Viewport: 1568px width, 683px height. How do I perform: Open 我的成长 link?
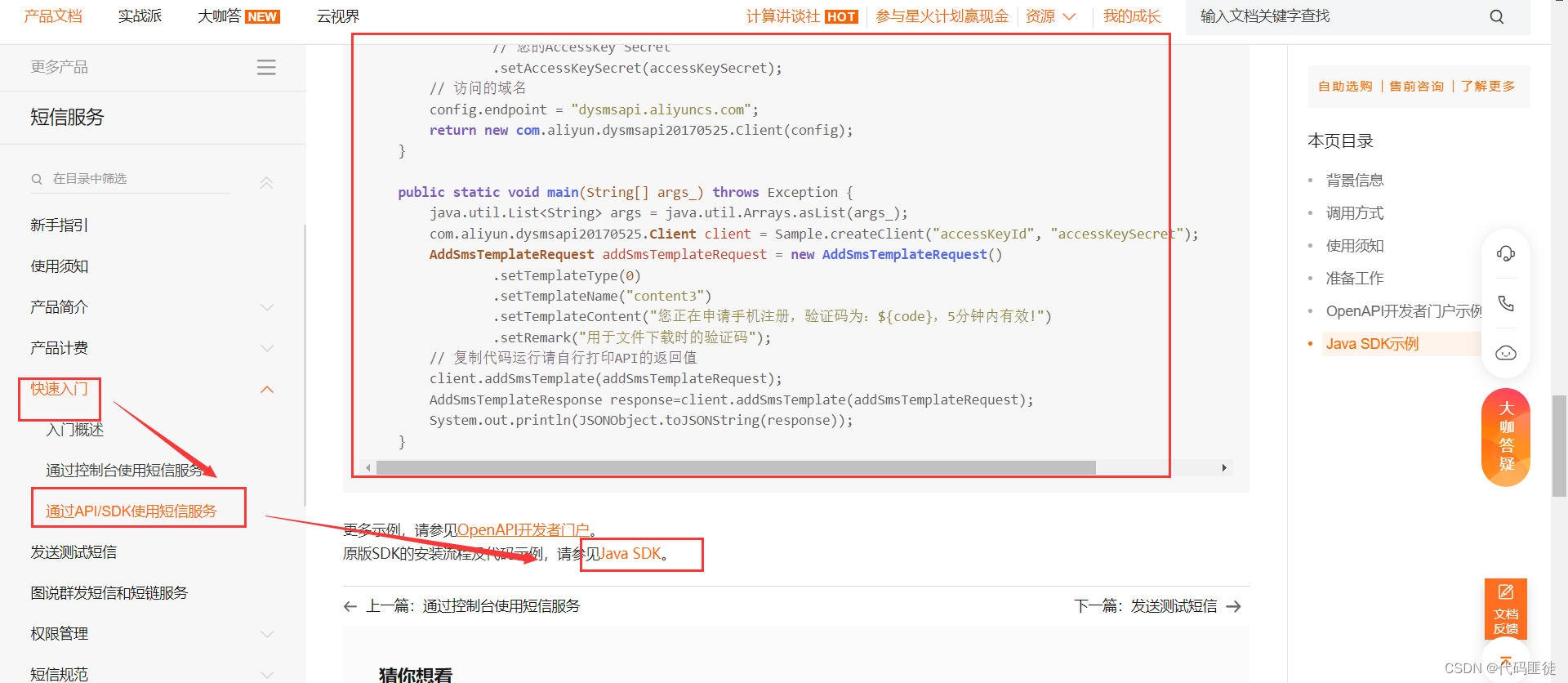(x=1131, y=16)
